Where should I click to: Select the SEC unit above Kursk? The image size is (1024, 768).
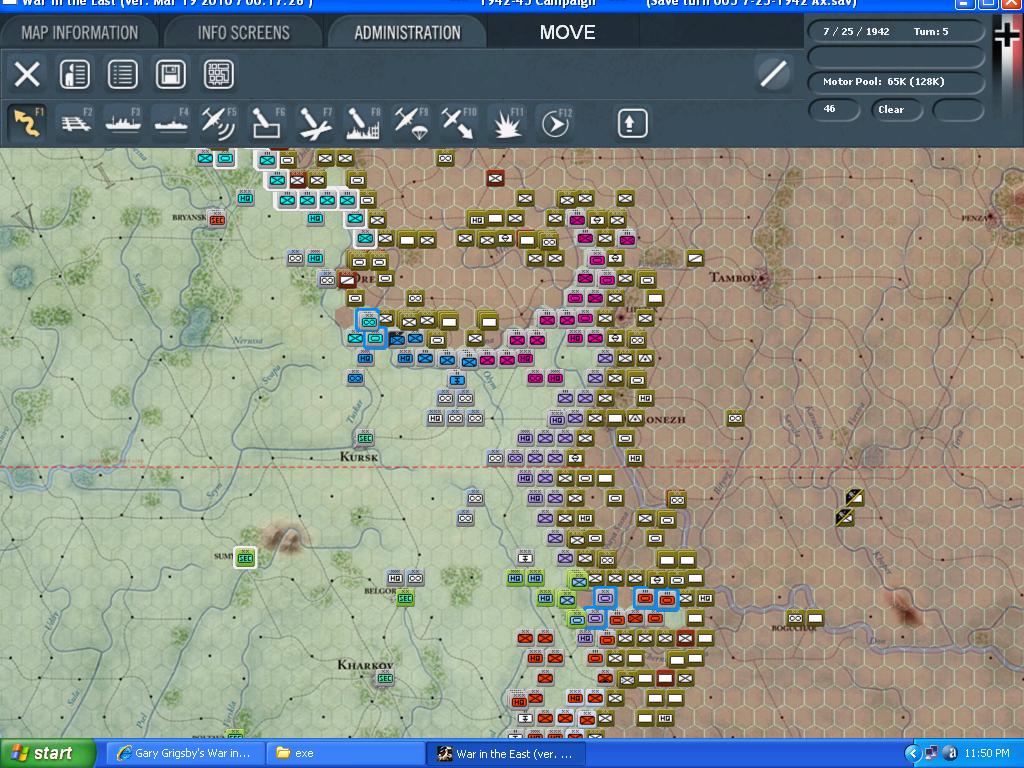(364, 438)
